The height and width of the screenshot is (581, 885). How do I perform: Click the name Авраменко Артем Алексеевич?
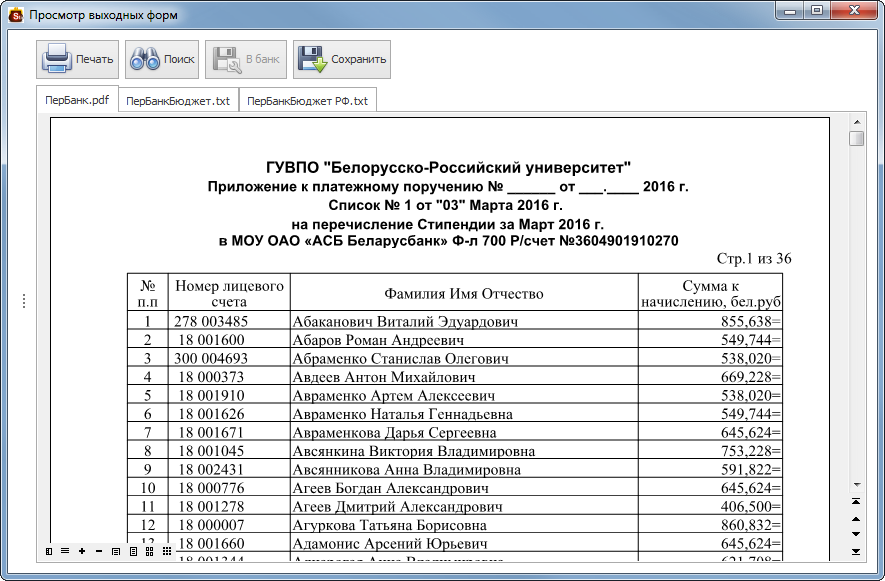pyautogui.click(x=394, y=395)
